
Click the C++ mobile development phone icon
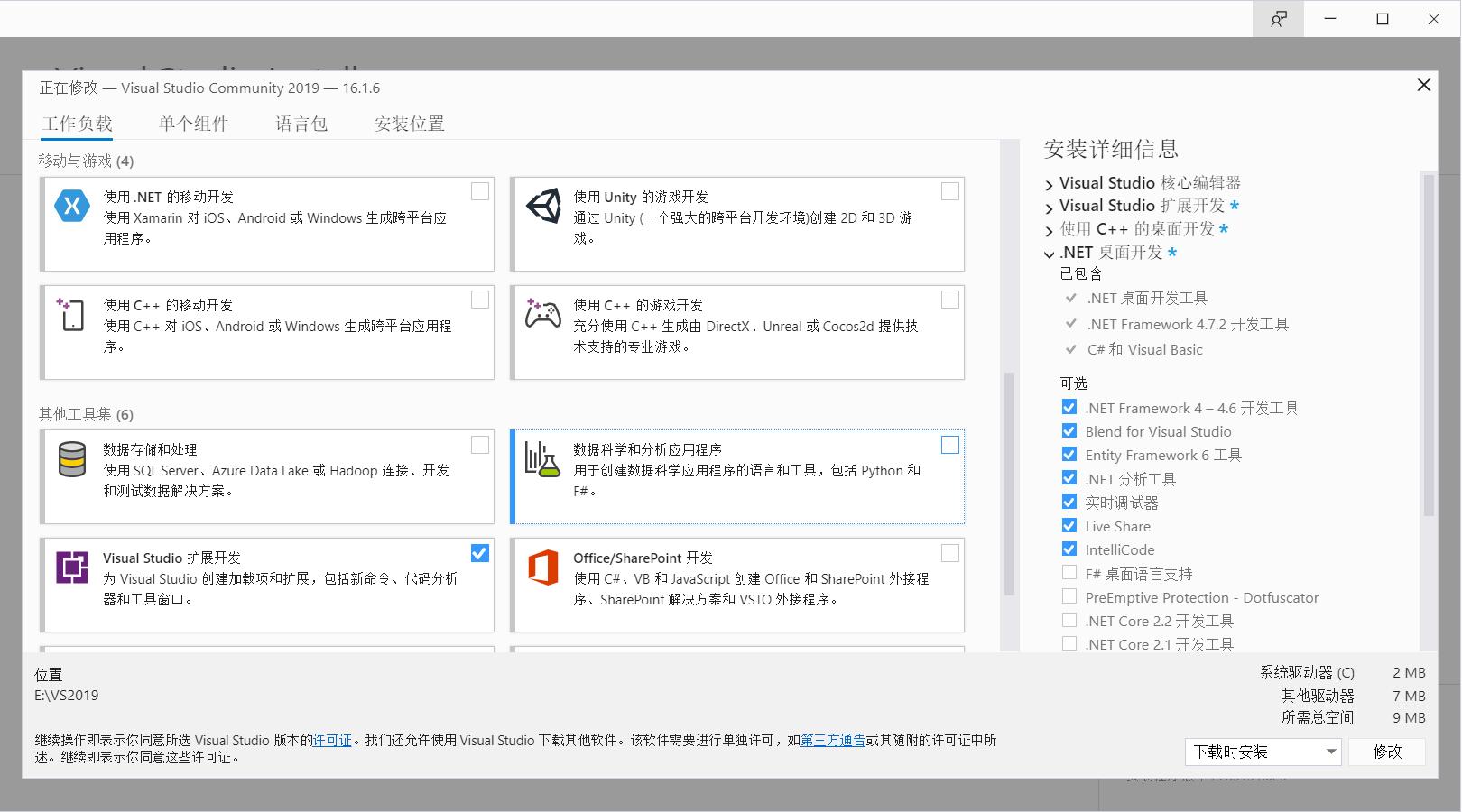click(70, 314)
